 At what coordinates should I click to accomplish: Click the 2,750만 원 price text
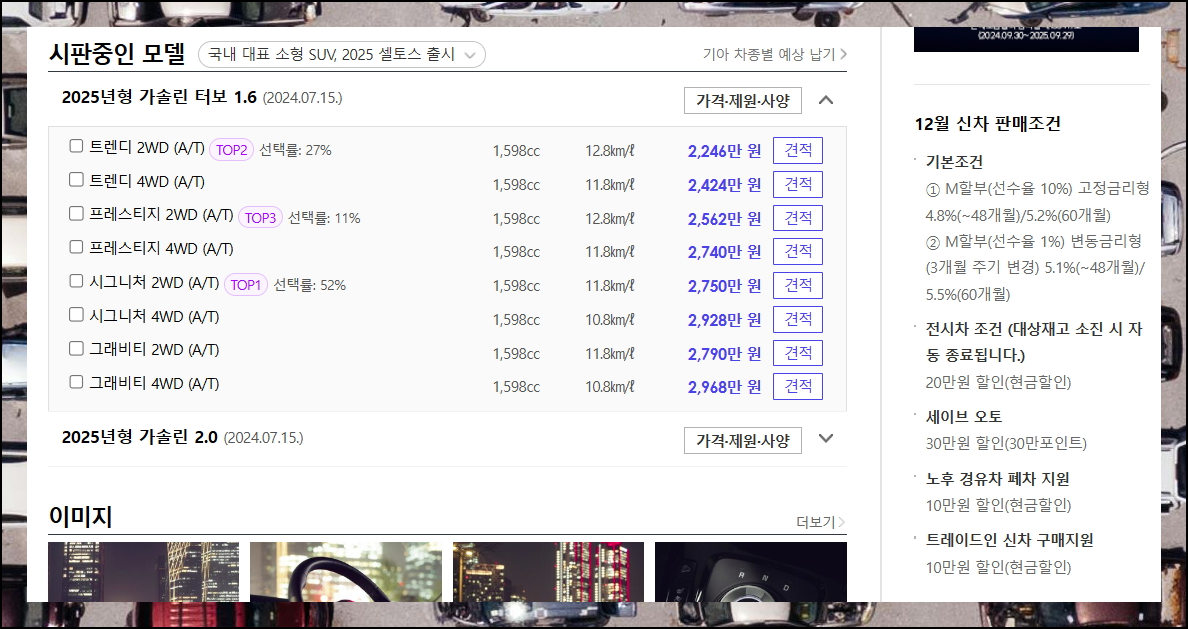724,286
